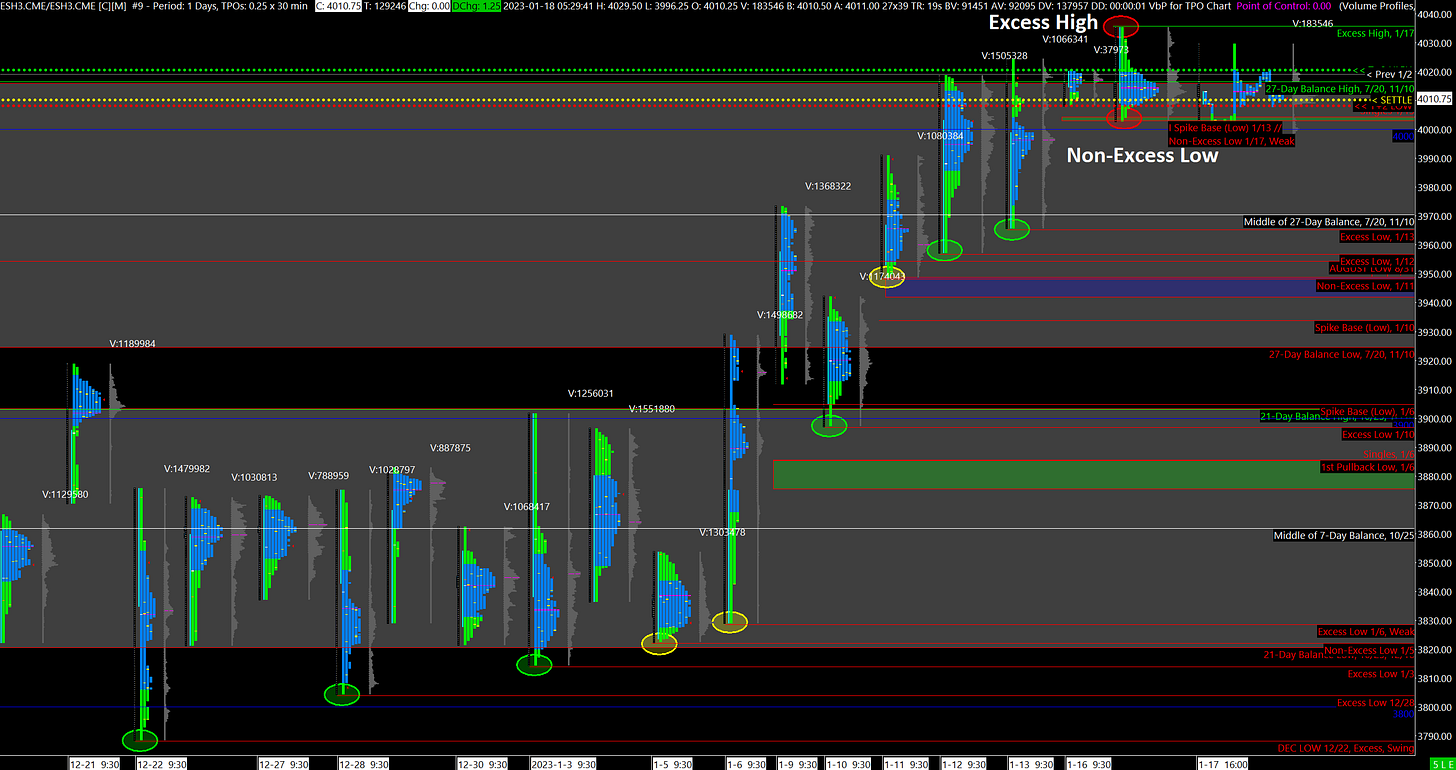The image size is (1456, 770).
Task: Select the 'Excess Low 1/10' label
Action: pyautogui.click(x=1376, y=434)
